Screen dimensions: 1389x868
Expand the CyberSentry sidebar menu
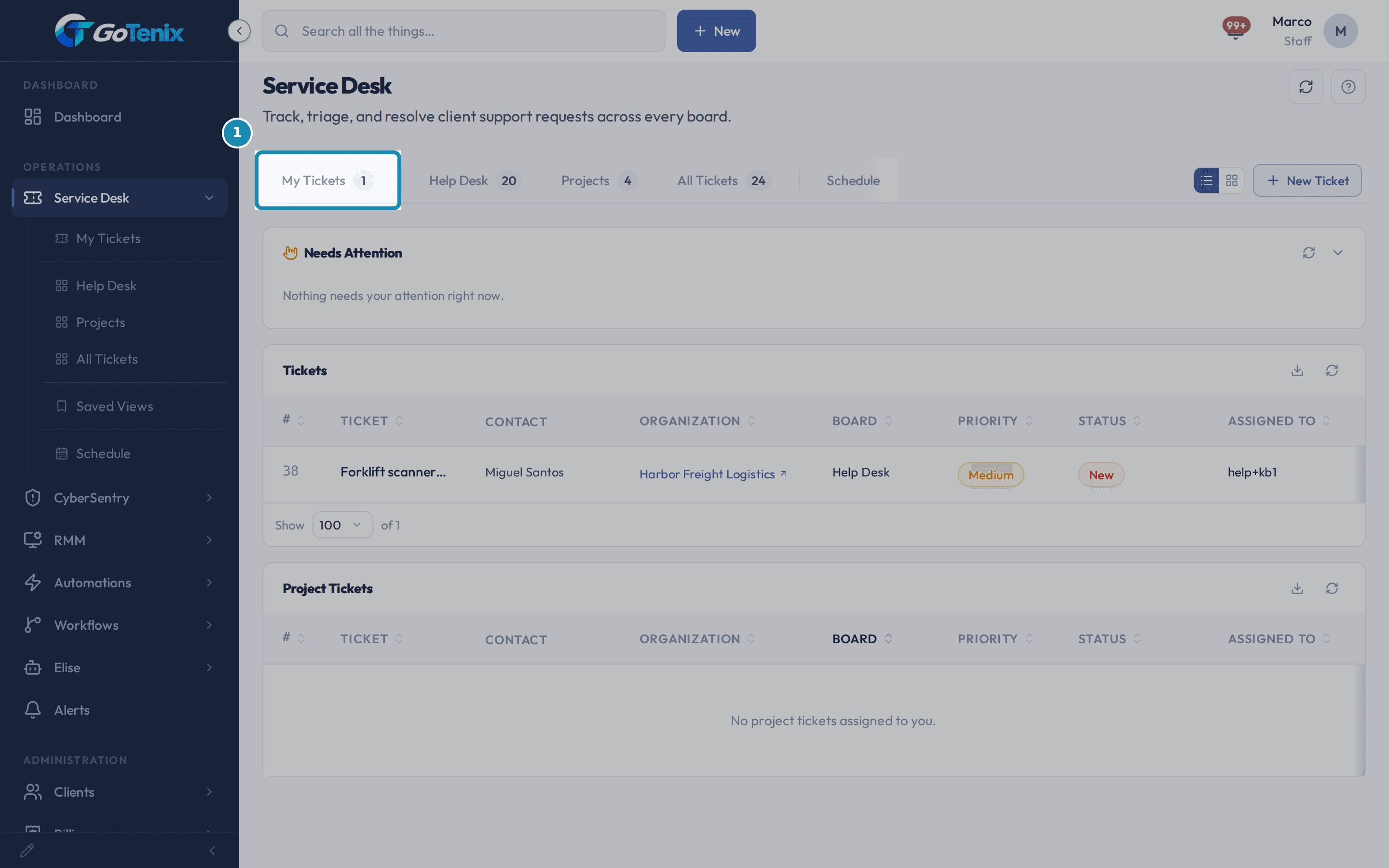(209, 498)
